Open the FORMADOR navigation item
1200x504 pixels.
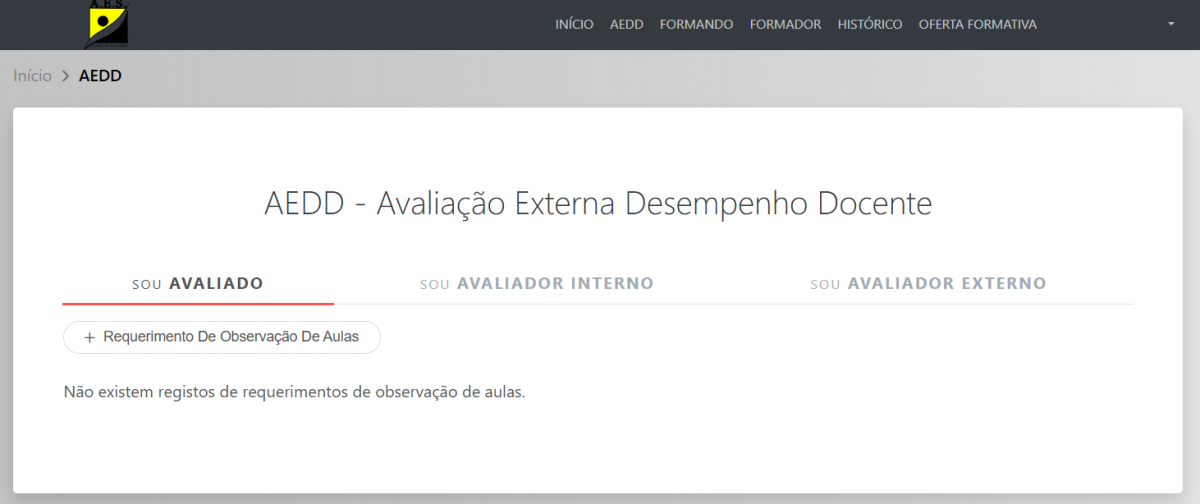785,24
